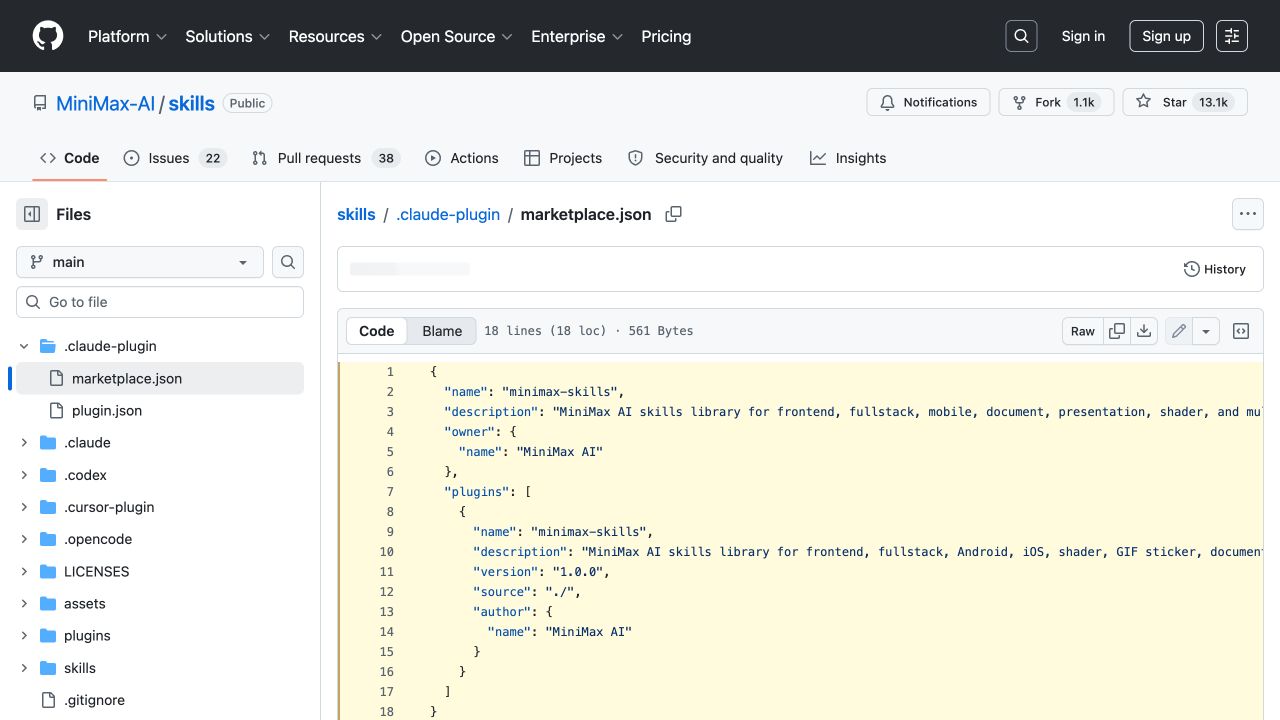Open the symbols panel icon
Image resolution: width=1280 pixels, height=720 pixels.
coord(1241,331)
